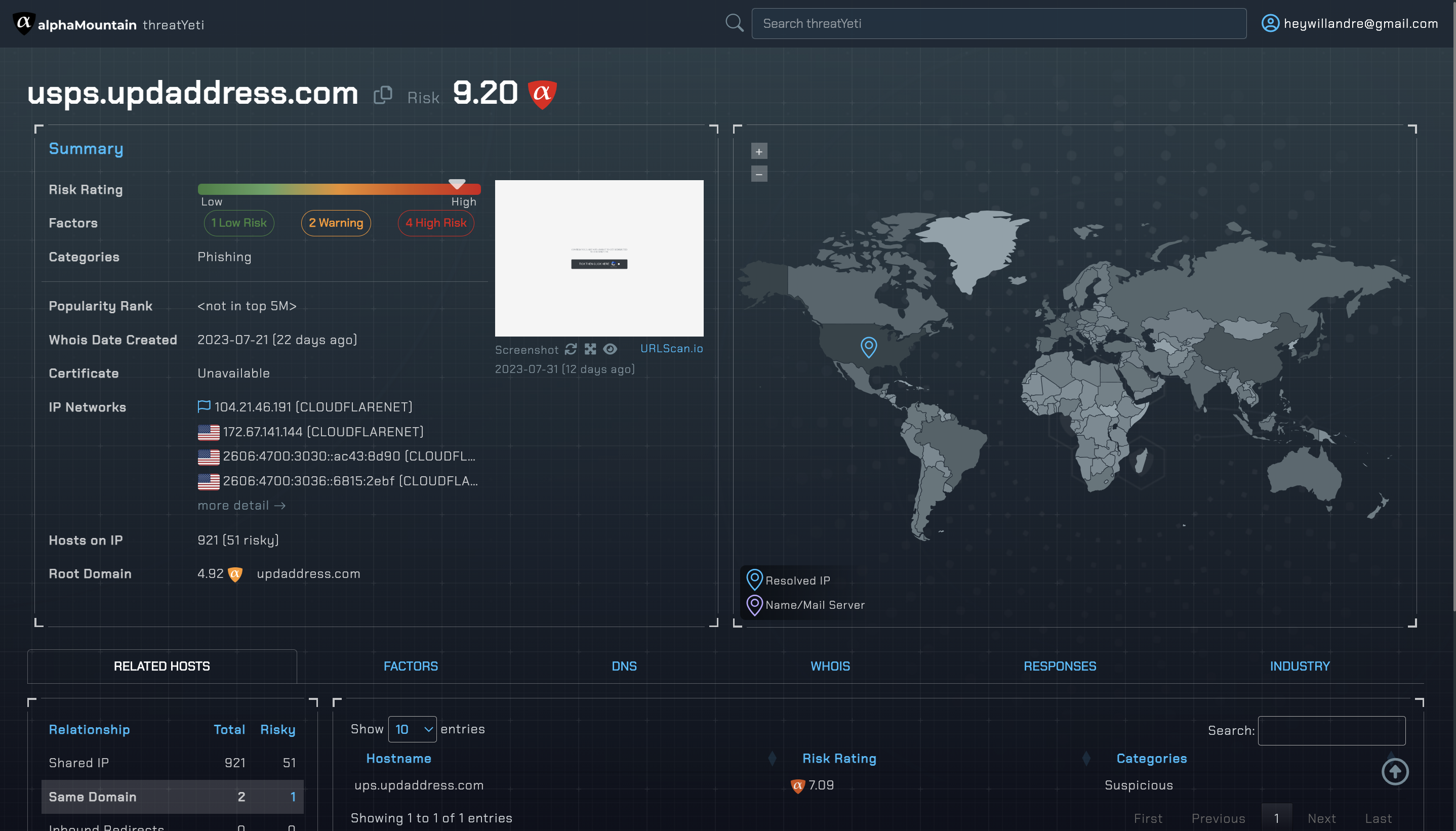The height and width of the screenshot is (831, 1456).
Task: Open the DNS tab
Action: [624, 666]
